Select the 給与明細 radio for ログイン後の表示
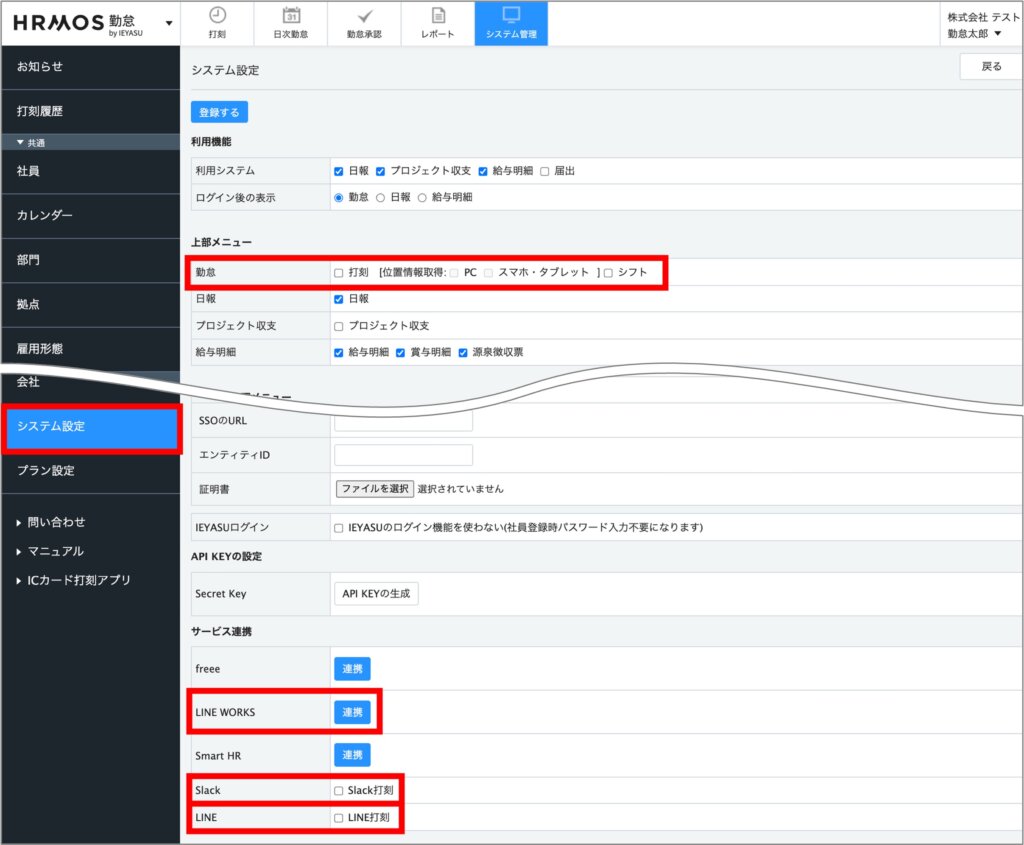 (422, 198)
